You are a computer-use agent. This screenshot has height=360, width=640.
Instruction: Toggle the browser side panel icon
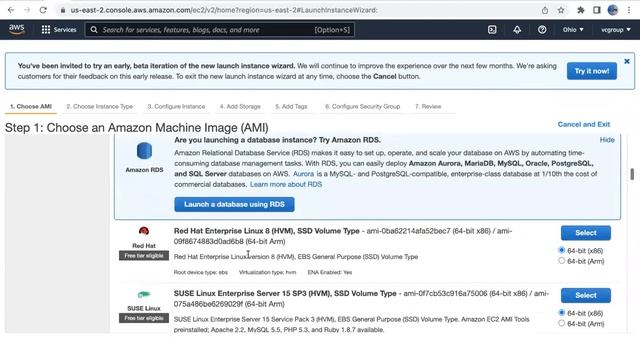click(596, 10)
